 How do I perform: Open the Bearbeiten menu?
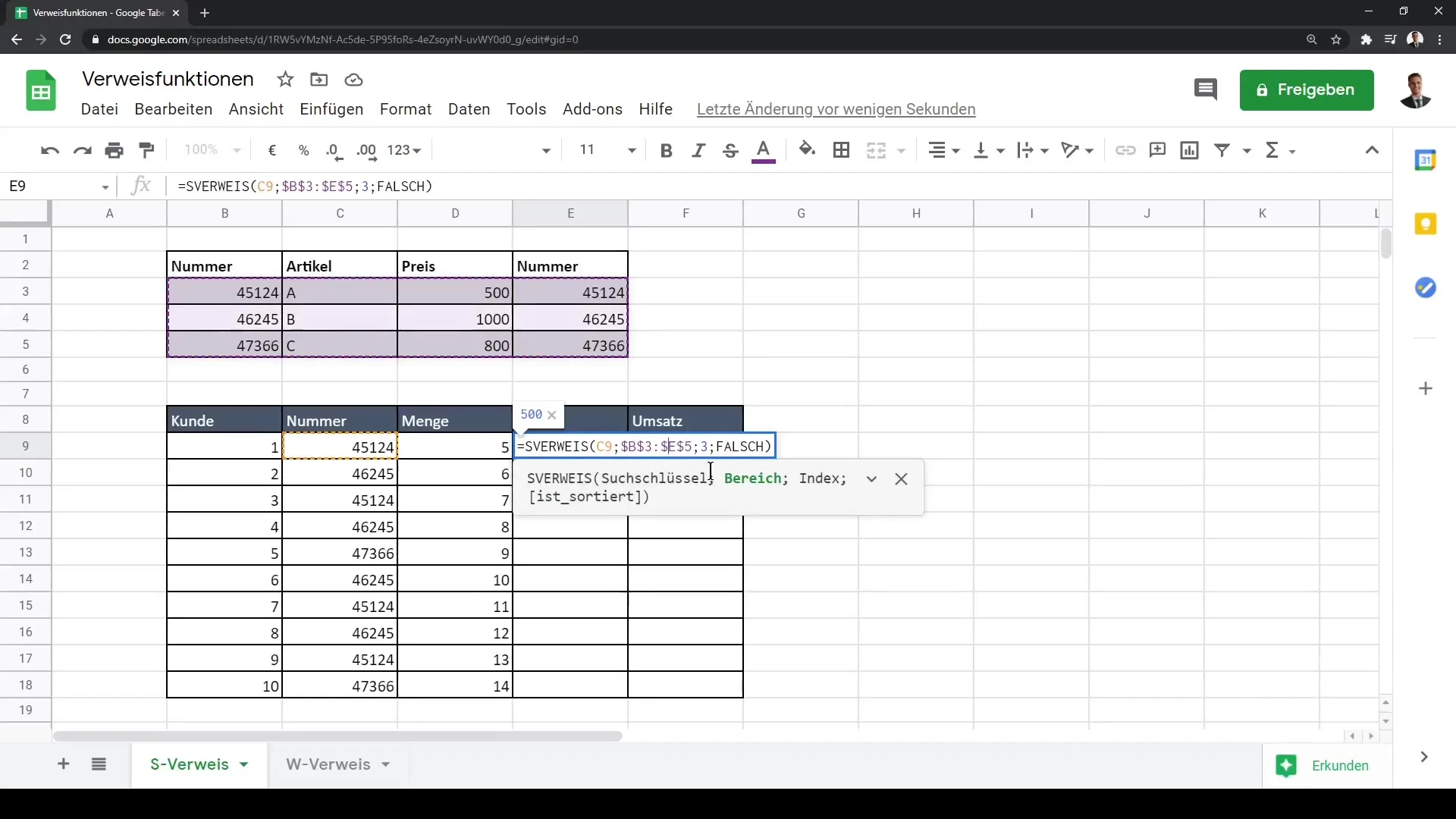click(x=174, y=109)
